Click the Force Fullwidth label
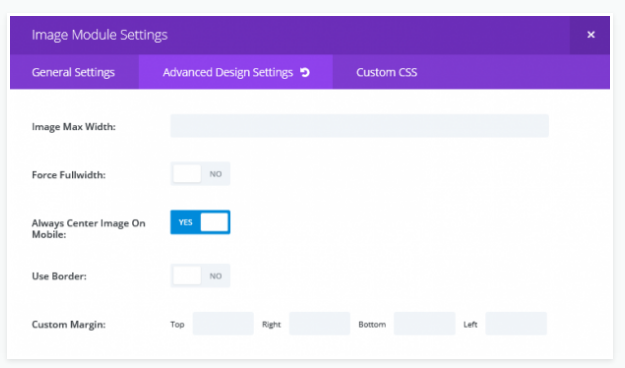This screenshot has height=368, width=625. click(x=69, y=175)
